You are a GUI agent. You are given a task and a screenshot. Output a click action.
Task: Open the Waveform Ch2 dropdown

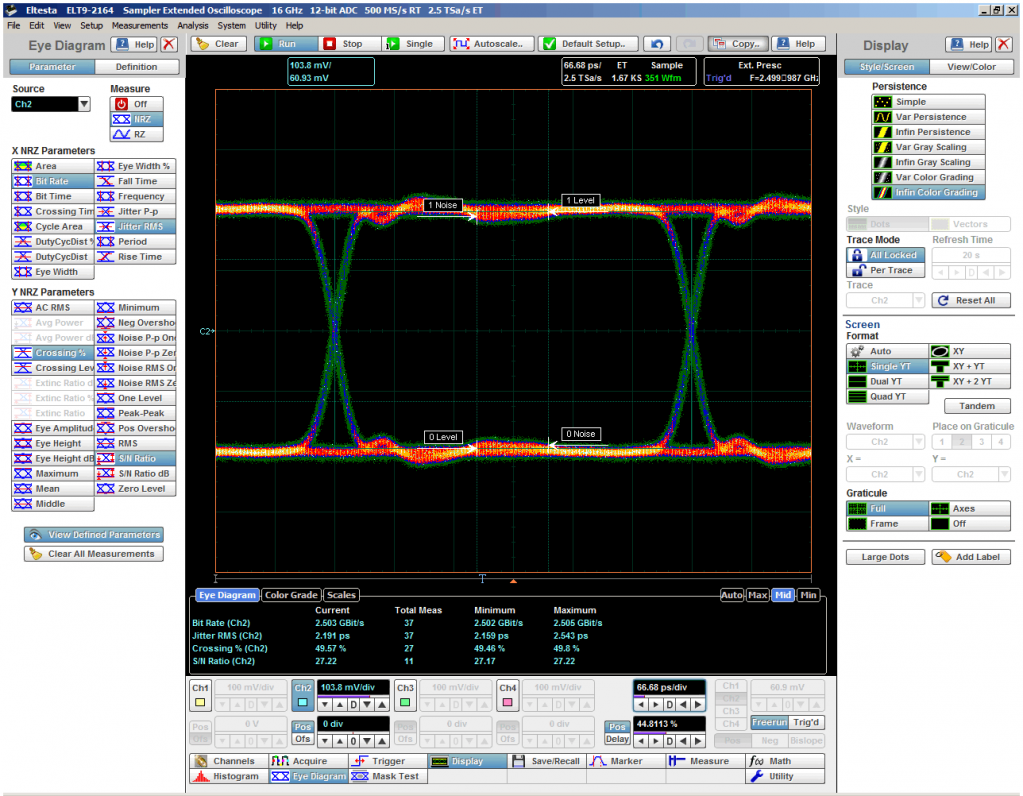pyautogui.click(x=885, y=441)
